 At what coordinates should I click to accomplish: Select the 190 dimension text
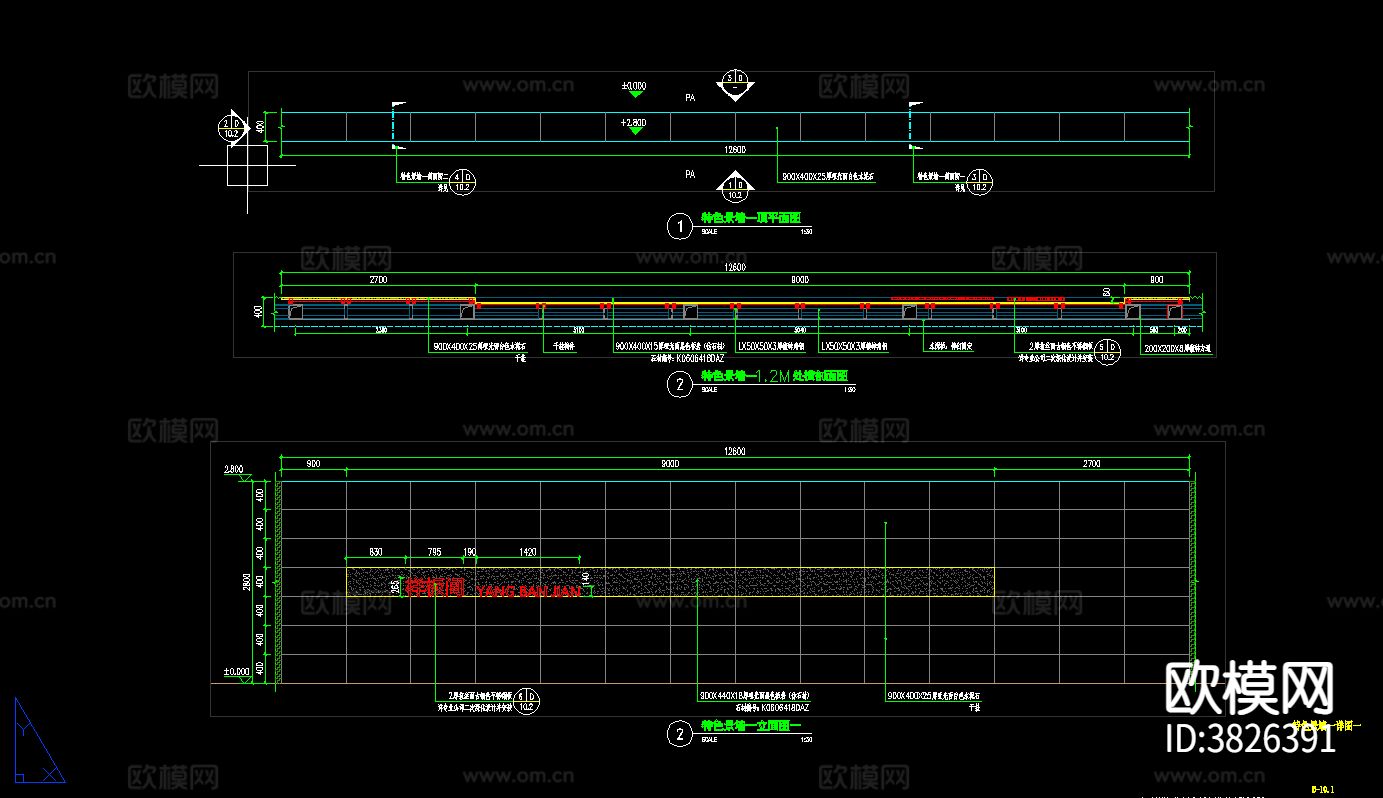[469, 551]
